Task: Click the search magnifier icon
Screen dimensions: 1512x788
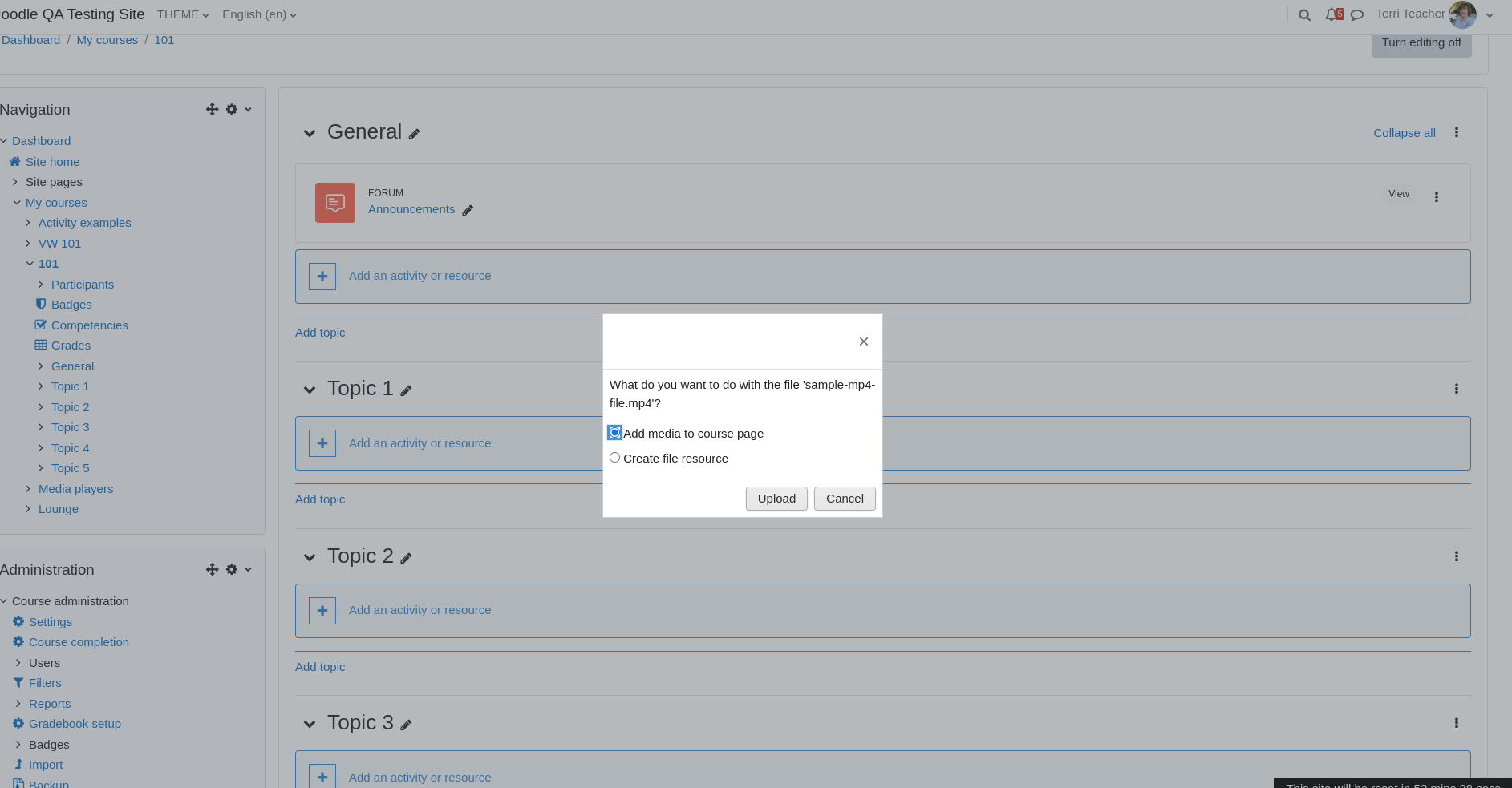Action: [1304, 15]
